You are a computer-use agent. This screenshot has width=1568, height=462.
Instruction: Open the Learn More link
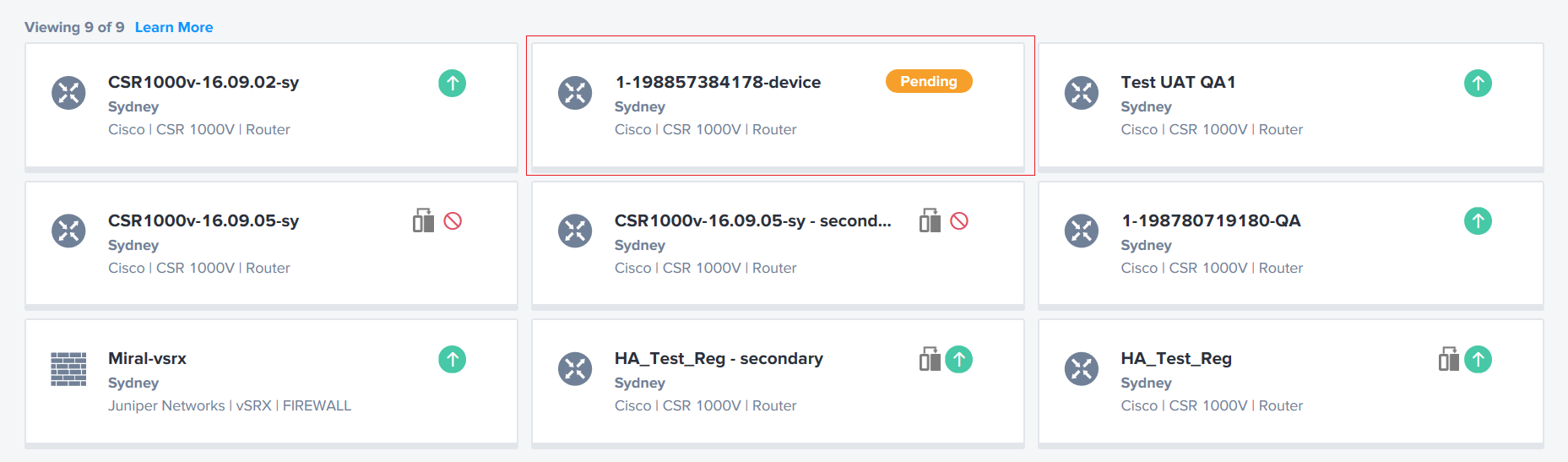(174, 27)
